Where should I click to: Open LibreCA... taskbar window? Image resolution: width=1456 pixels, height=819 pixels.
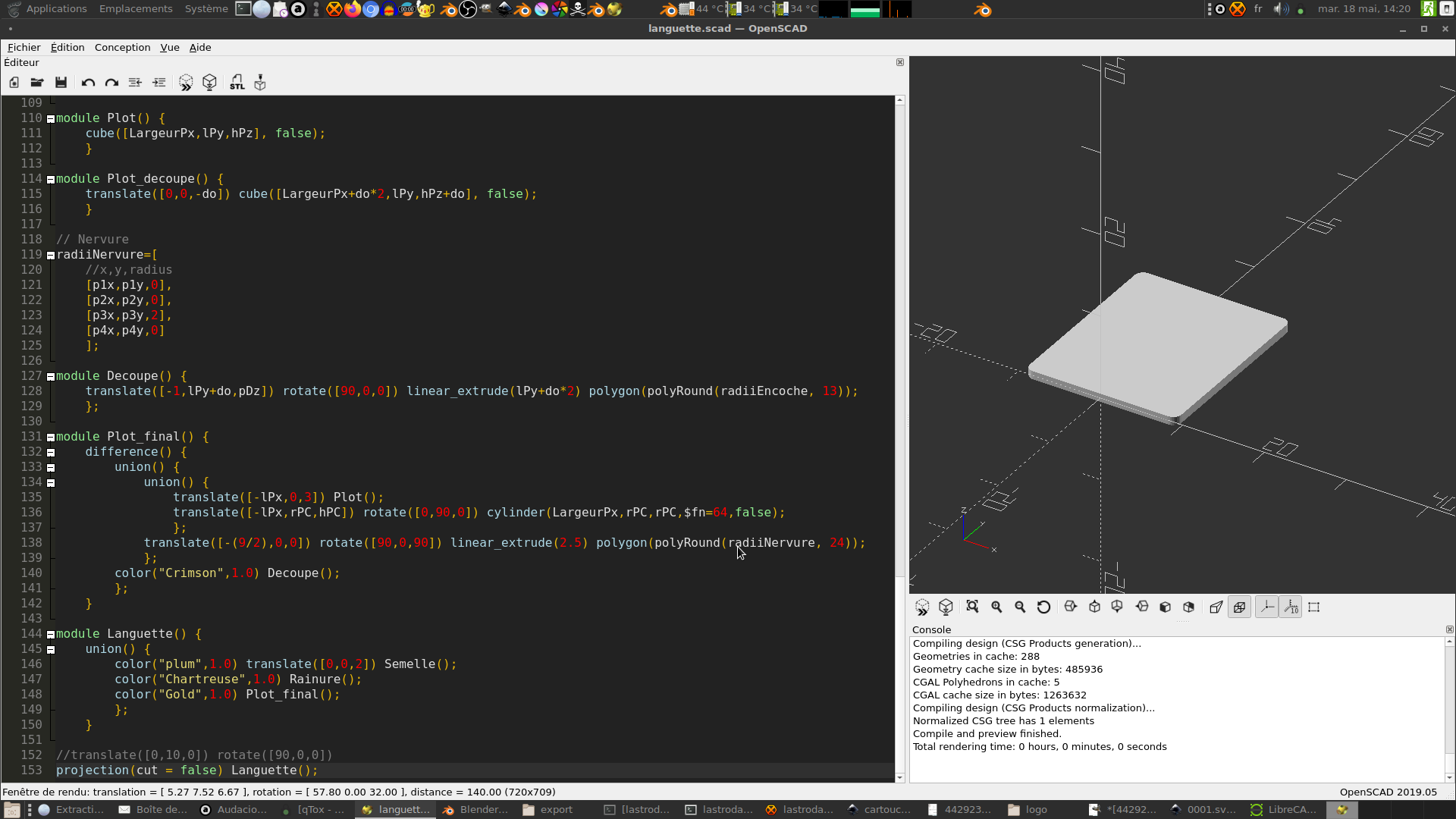[x=1285, y=810]
